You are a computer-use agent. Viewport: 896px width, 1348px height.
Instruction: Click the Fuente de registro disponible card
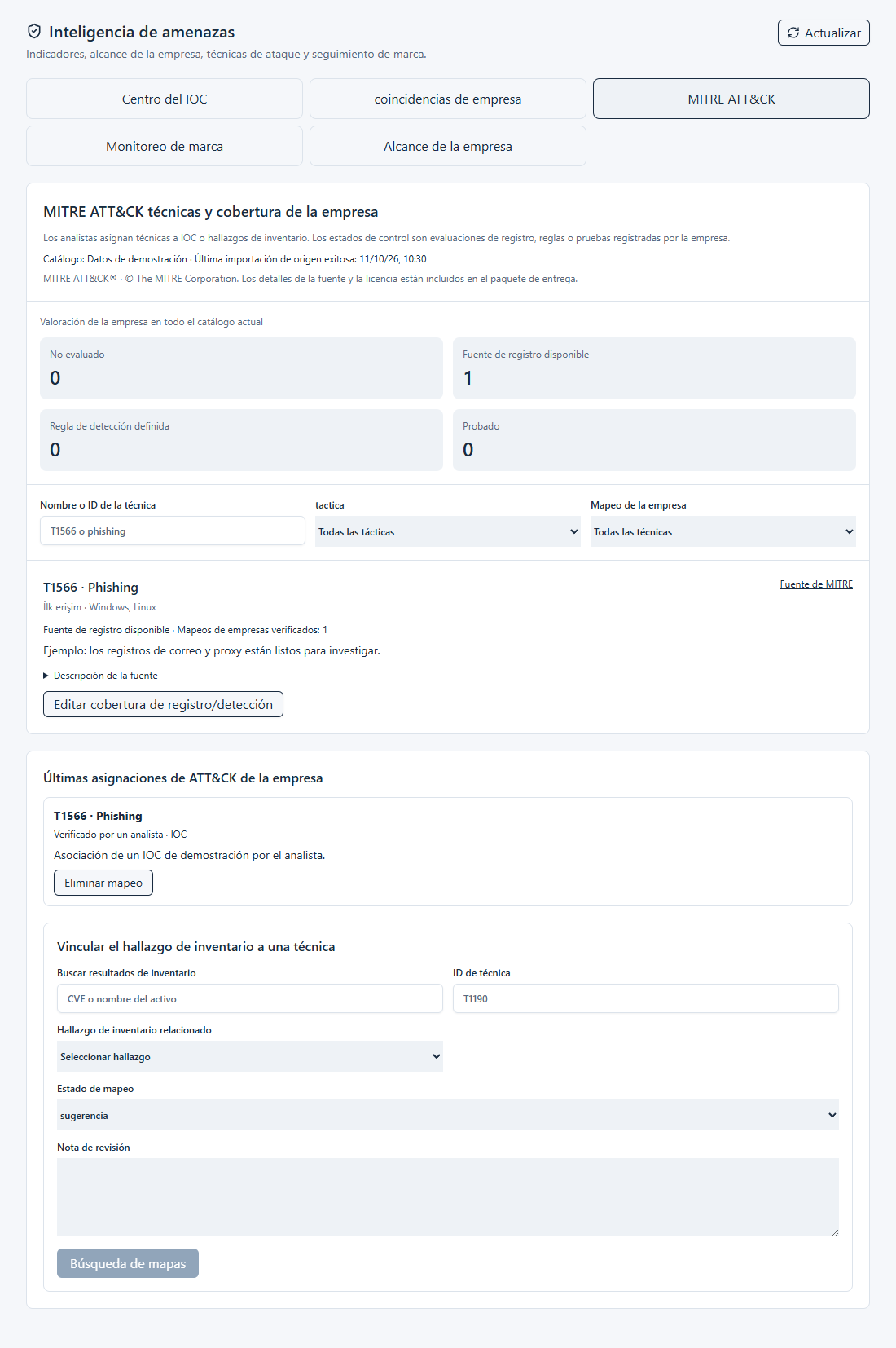click(x=654, y=368)
